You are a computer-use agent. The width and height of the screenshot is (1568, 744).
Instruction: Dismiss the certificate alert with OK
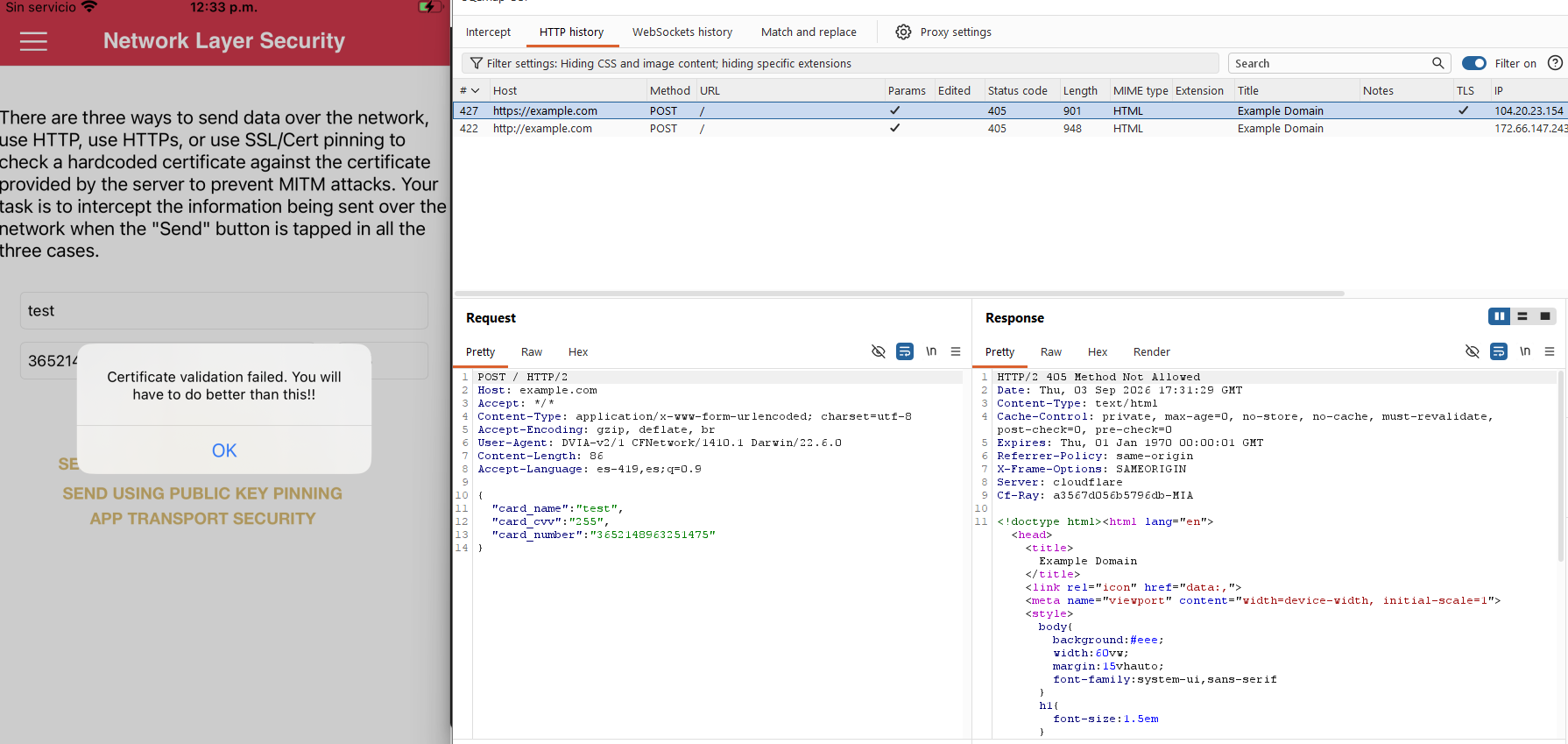click(224, 450)
